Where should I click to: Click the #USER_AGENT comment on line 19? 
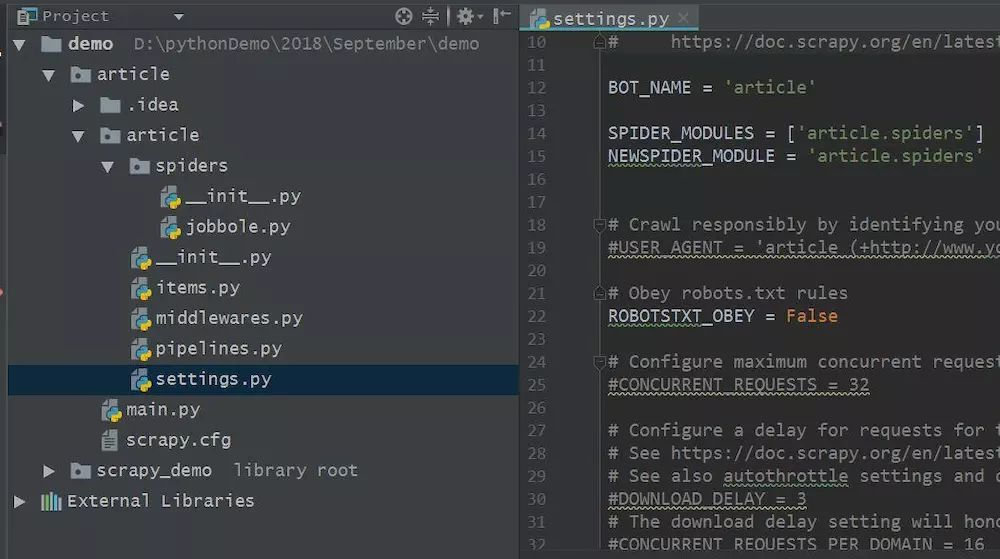pyautogui.click(x=804, y=247)
